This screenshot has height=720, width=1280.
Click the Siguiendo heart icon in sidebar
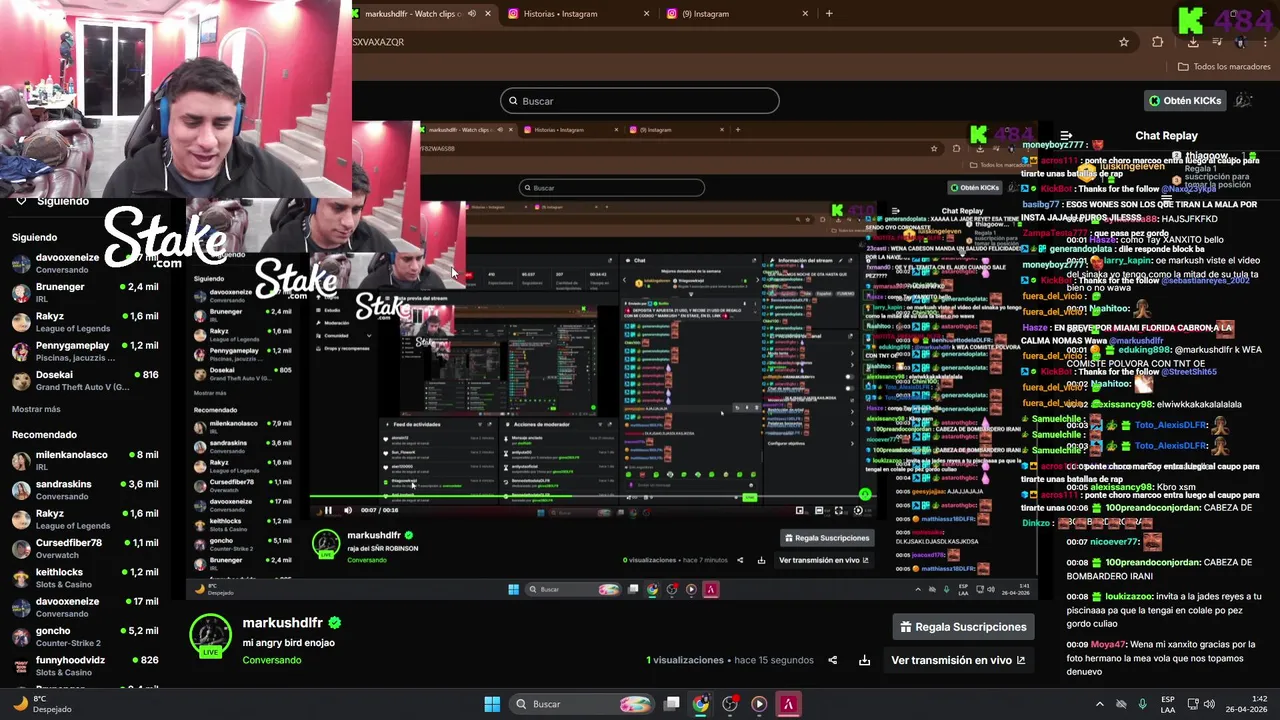pyautogui.click(x=20, y=201)
